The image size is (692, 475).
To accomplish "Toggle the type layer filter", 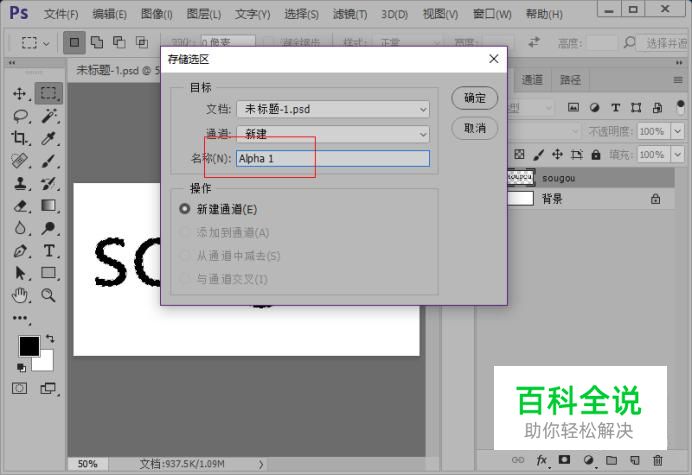I will tap(615, 107).
